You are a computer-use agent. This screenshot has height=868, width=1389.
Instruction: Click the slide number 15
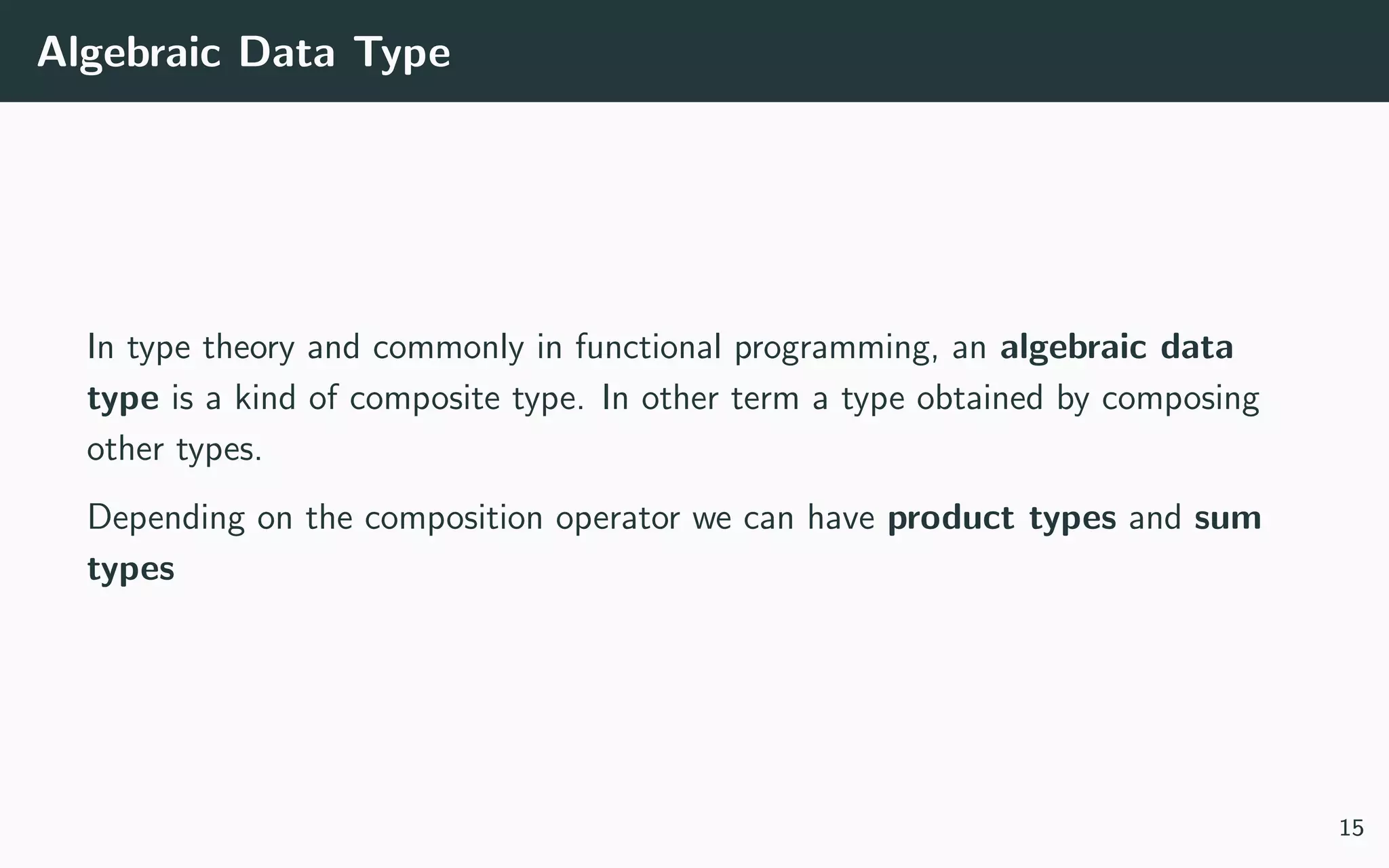point(1351,828)
